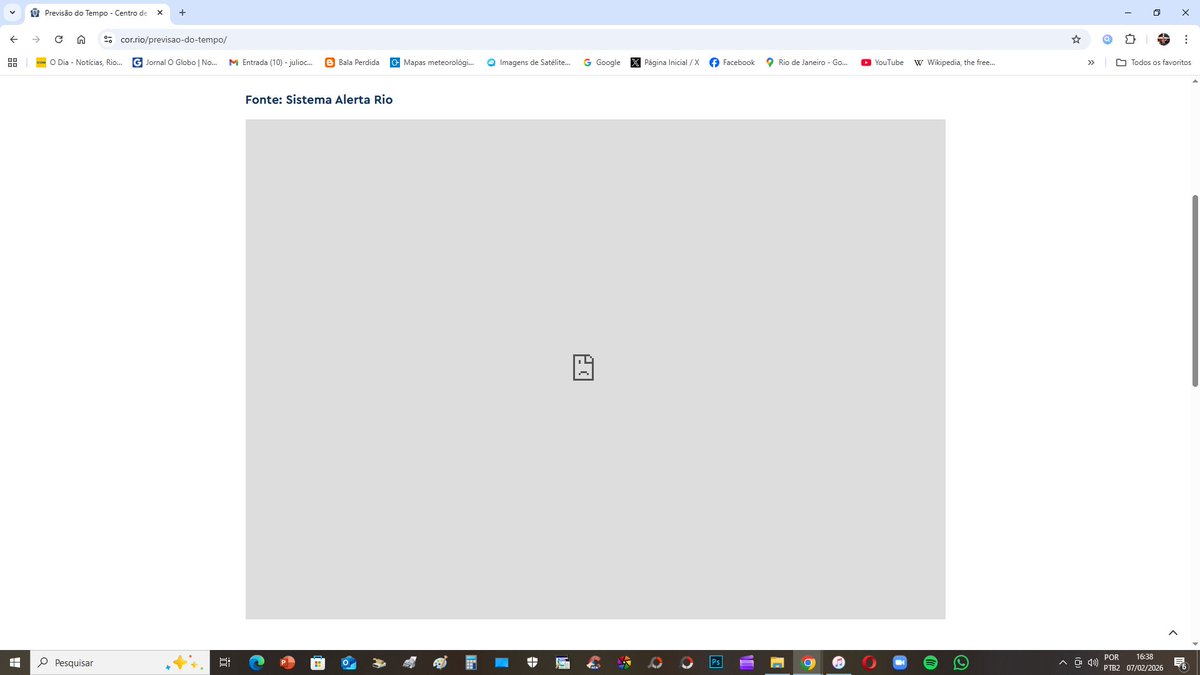
Task: Click the broken content sad-page icon
Action: pyautogui.click(x=583, y=367)
